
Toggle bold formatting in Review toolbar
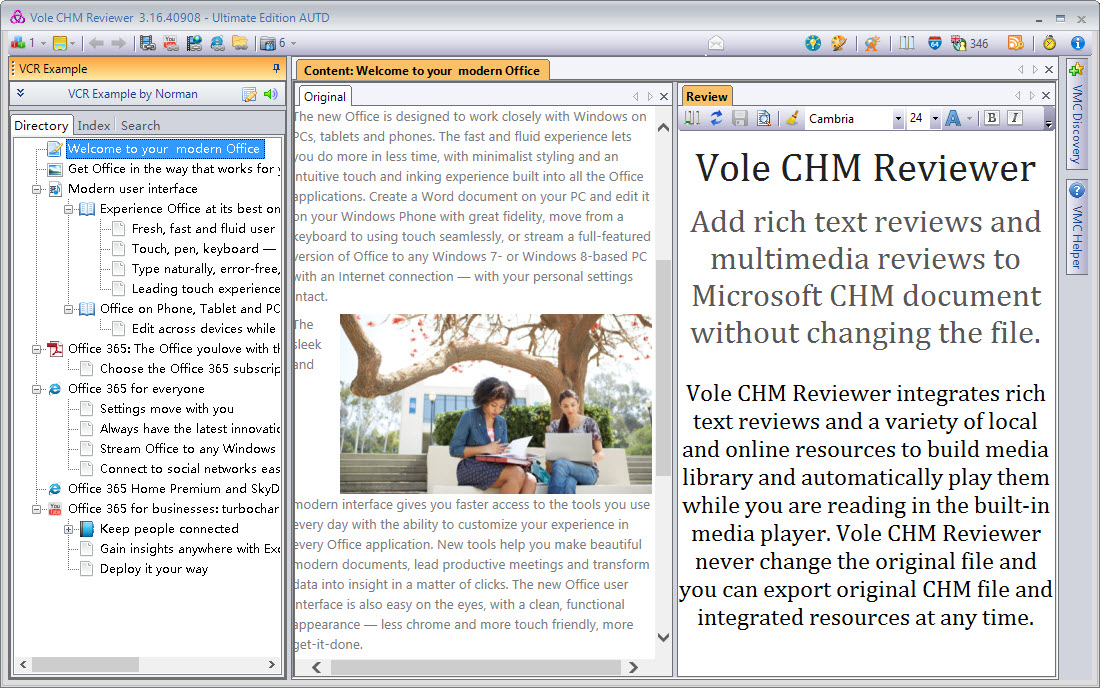[x=991, y=118]
